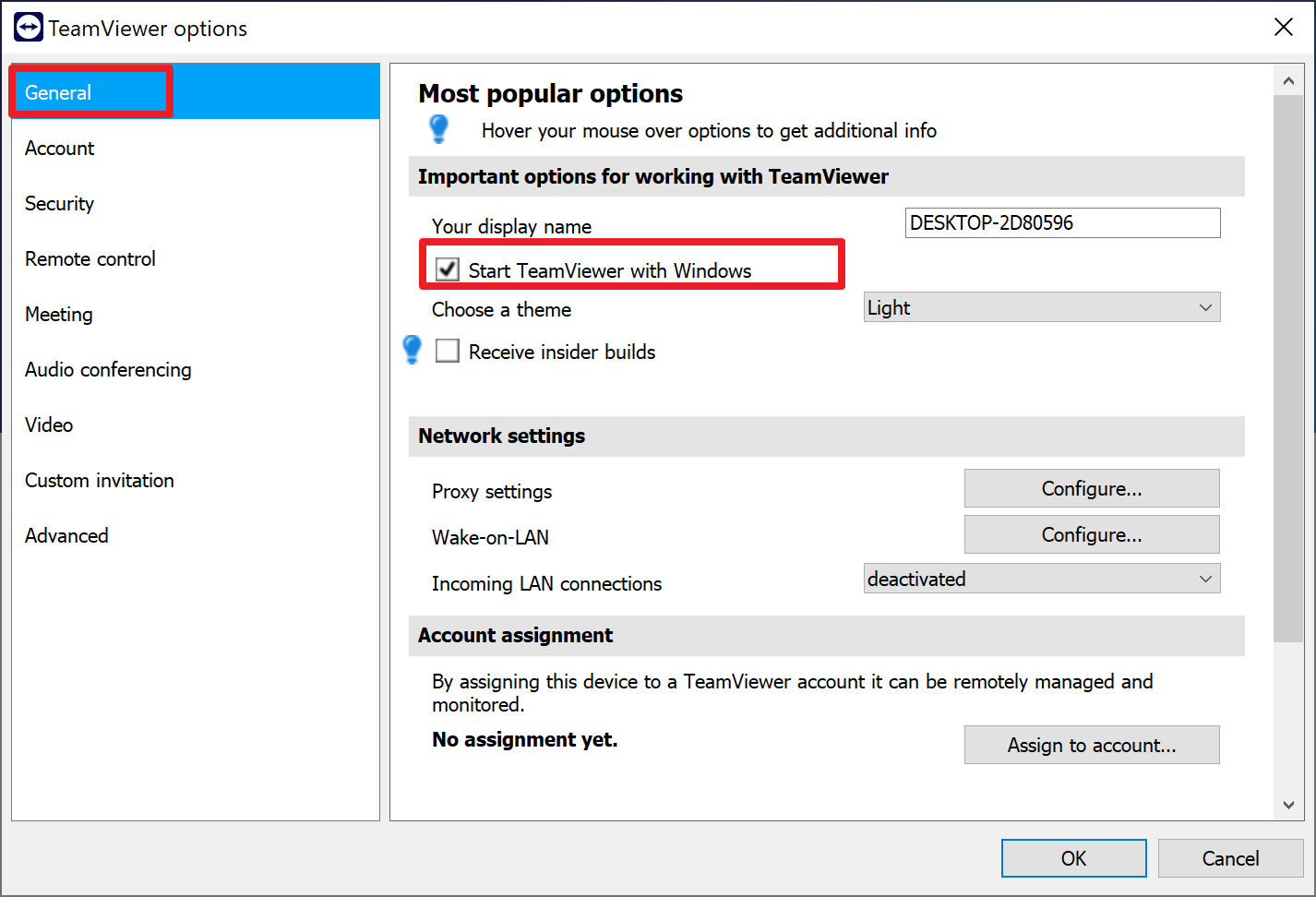
Task: Confirm with the OK button
Action: [1073, 858]
